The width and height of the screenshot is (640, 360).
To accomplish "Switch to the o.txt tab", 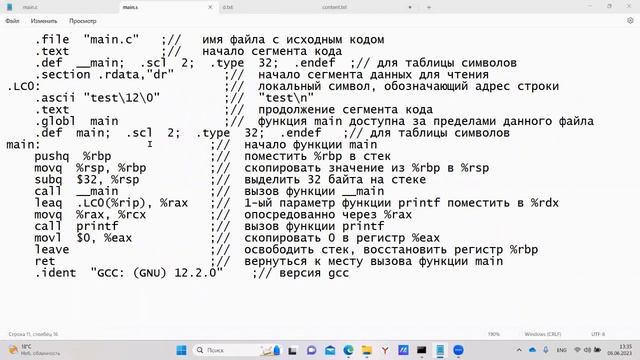I will 228,7.
